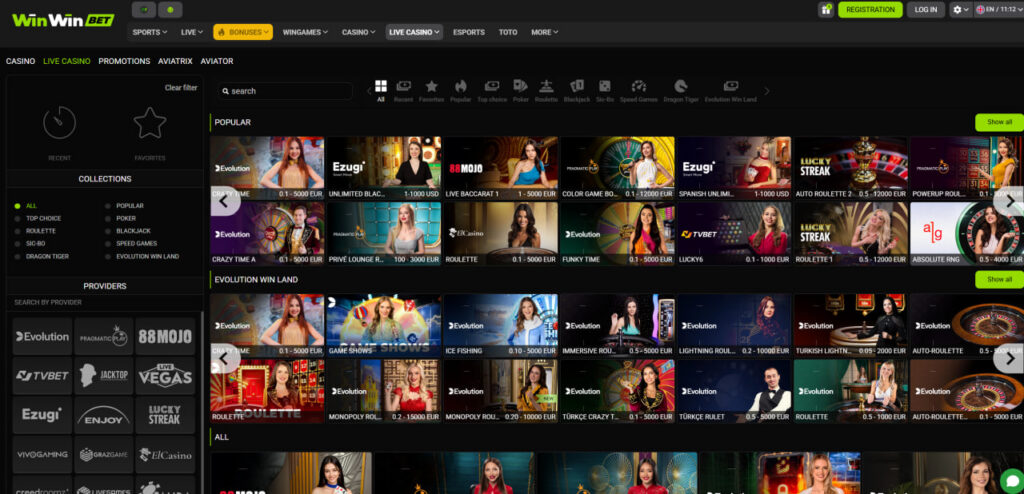Image resolution: width=1024 pixels, height=494 pixels.
Task: Show all Popular games
Action: point(999,122)
